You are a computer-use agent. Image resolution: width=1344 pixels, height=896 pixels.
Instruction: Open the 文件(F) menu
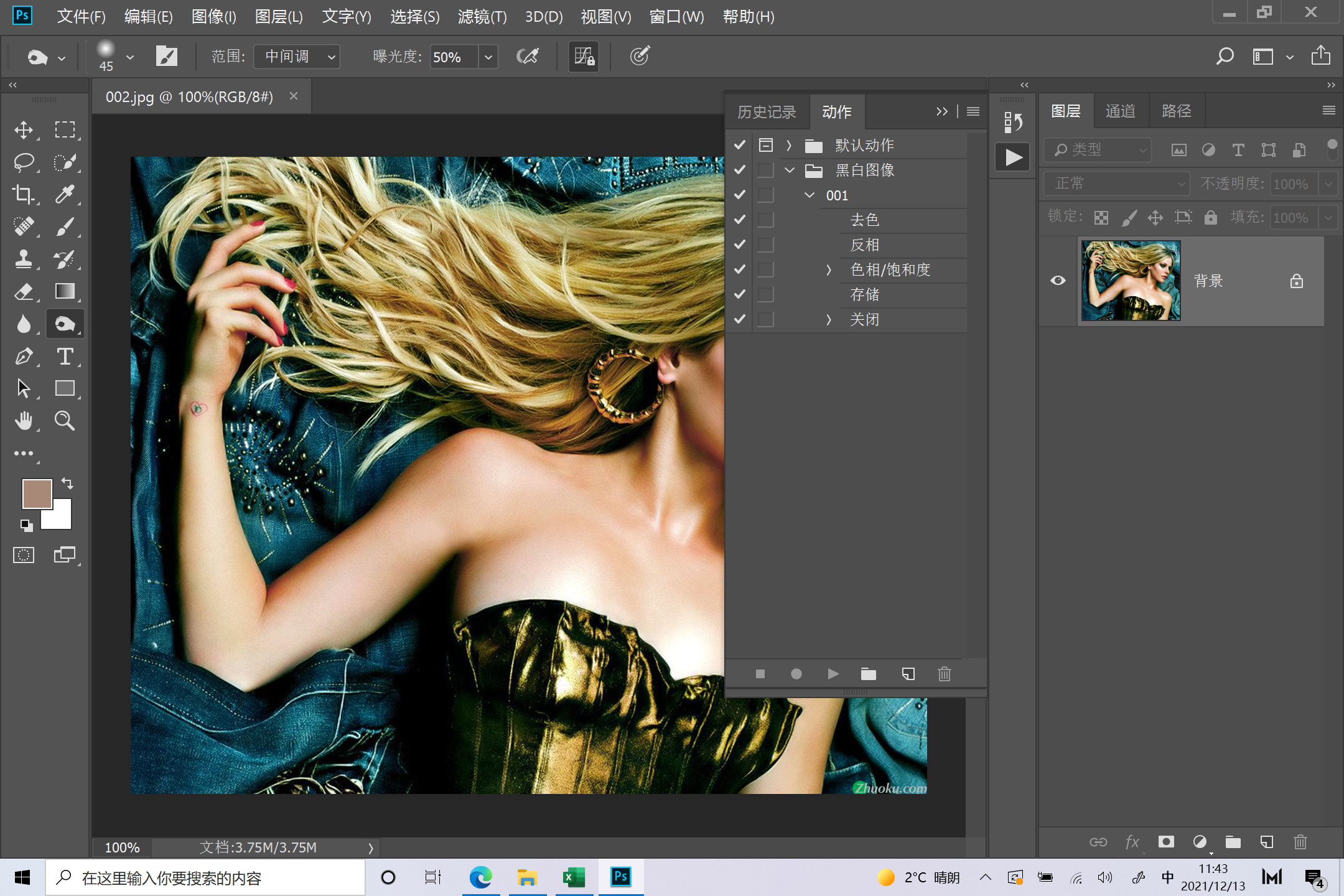(x=82, y=17)
